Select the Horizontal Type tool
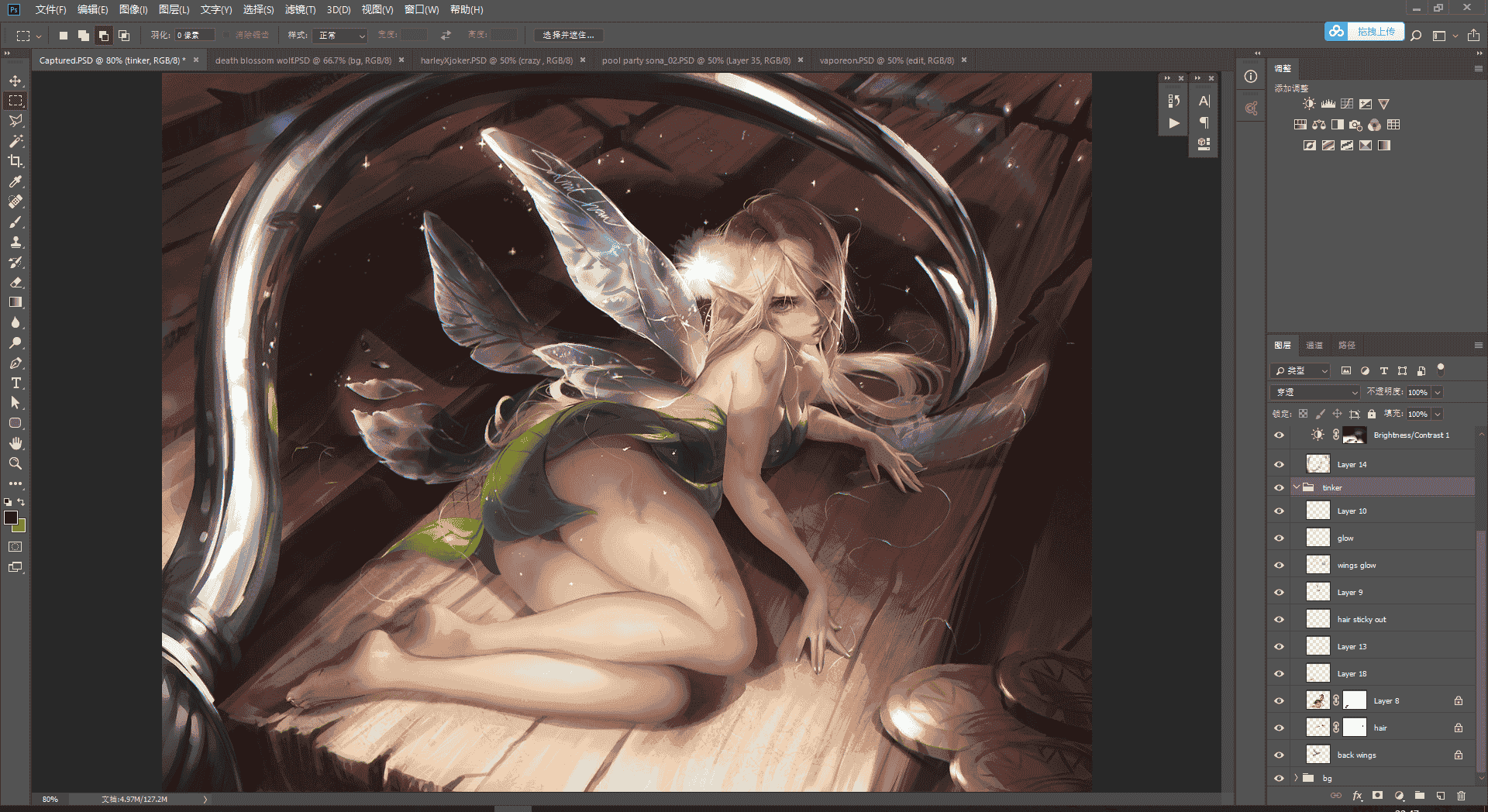The width and height of the screenshot is (1488, 812). pos(15,383)
